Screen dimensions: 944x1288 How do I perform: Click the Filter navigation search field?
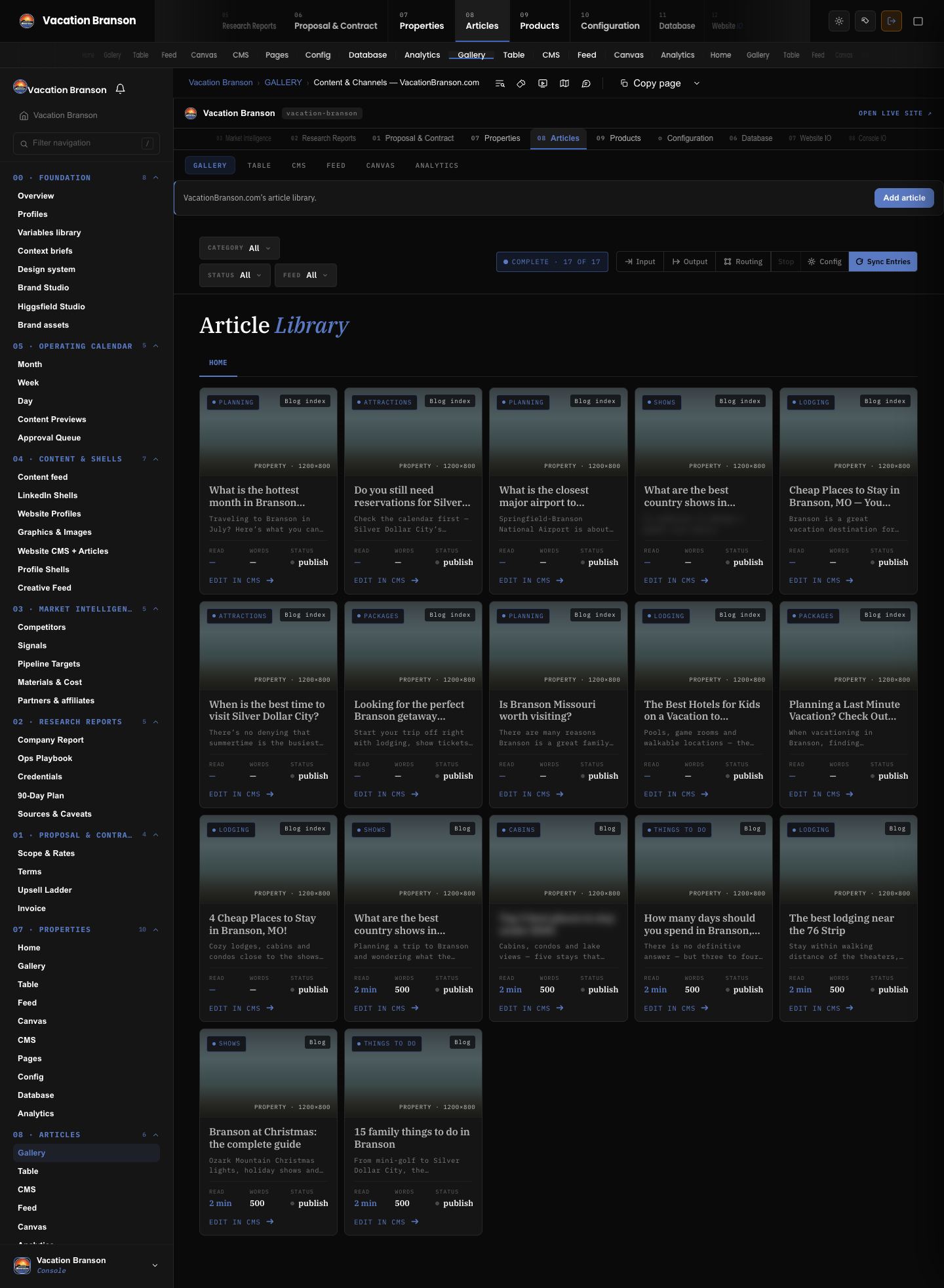point(87,143)
